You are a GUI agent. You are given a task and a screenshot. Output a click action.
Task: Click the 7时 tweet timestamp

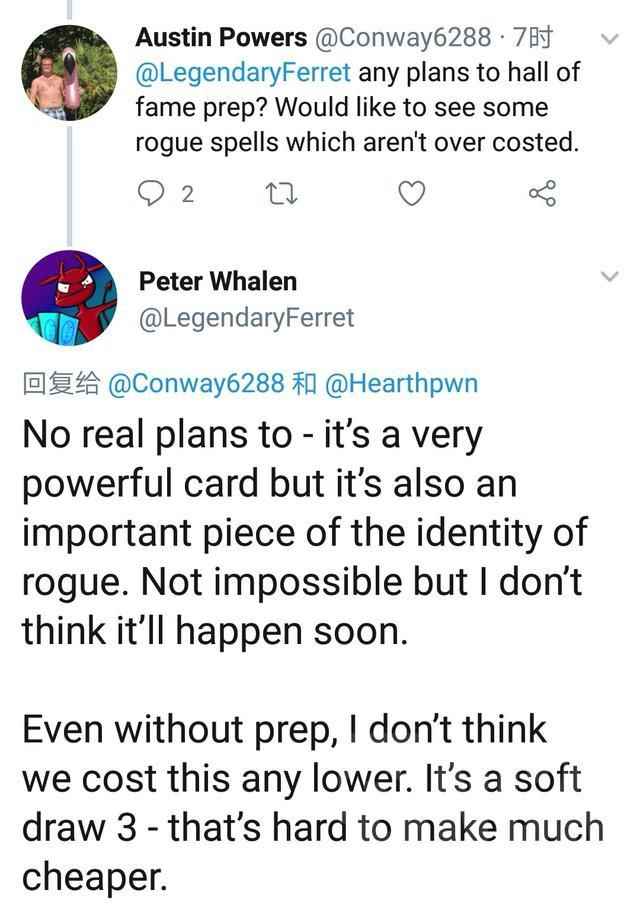(x=531, y=39)
